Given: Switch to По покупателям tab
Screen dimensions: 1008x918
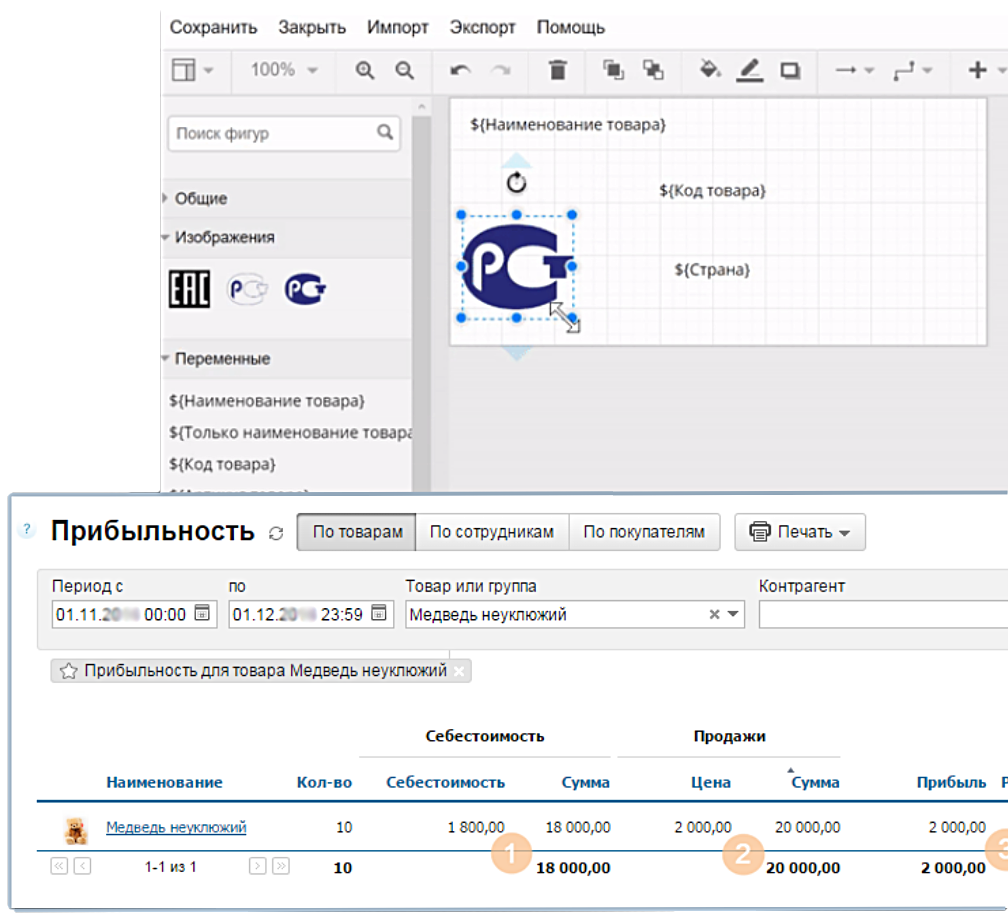Looking at the screenshot, I should coord(644,532).
